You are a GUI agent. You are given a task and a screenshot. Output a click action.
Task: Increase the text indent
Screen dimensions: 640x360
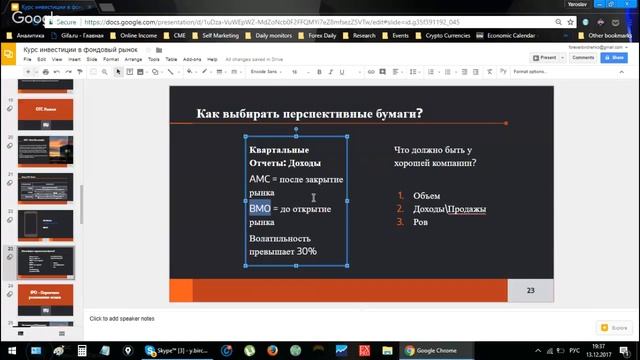coord(476,72)
